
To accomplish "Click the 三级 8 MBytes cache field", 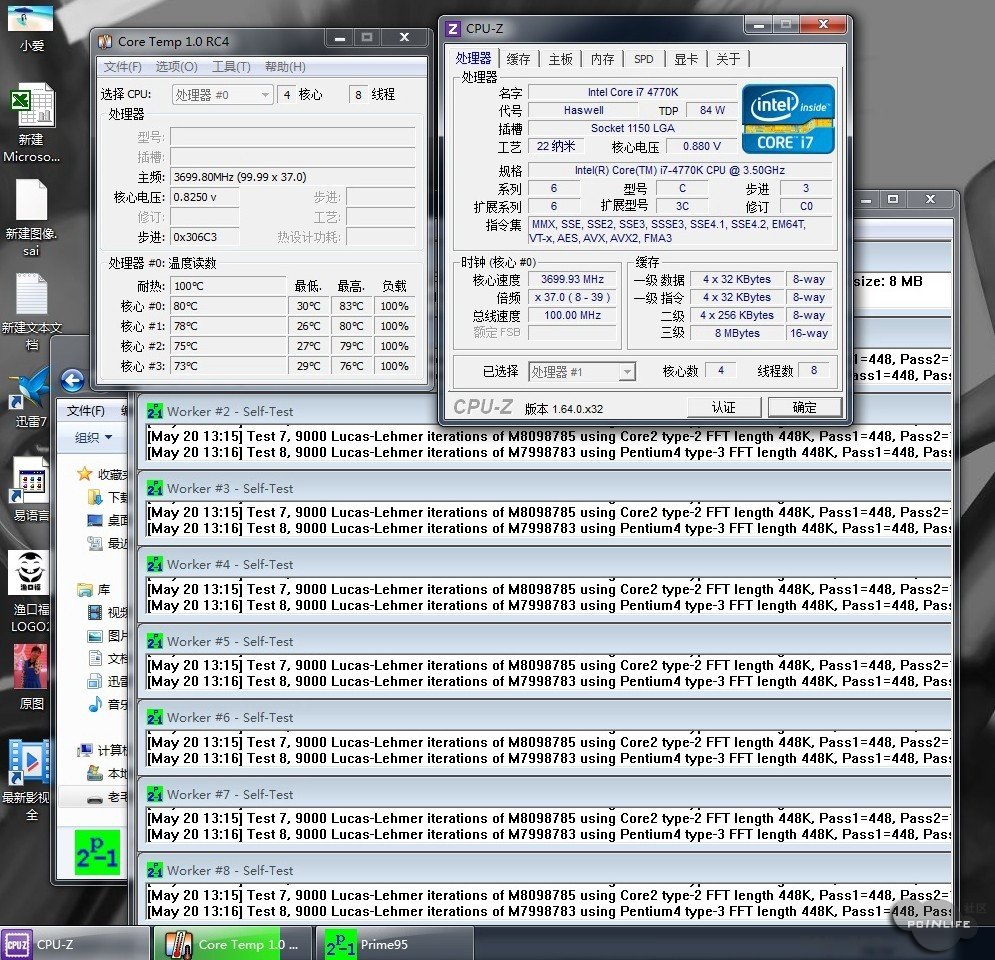I will (x=737, y=333).
